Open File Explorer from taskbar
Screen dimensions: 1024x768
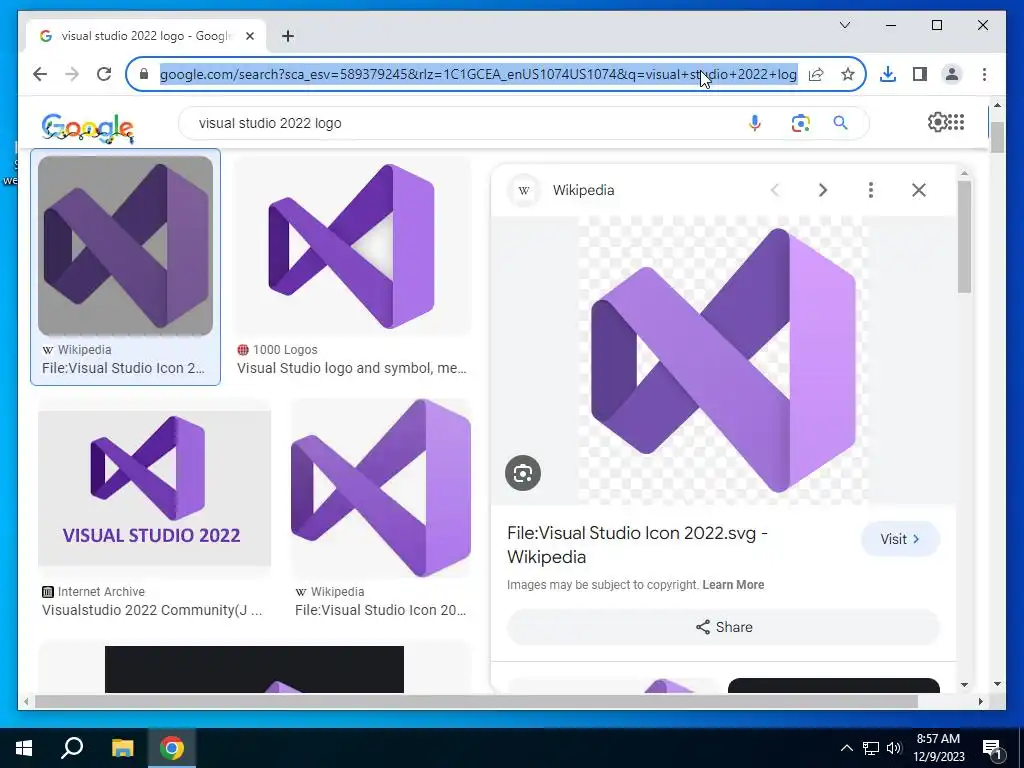122,748
